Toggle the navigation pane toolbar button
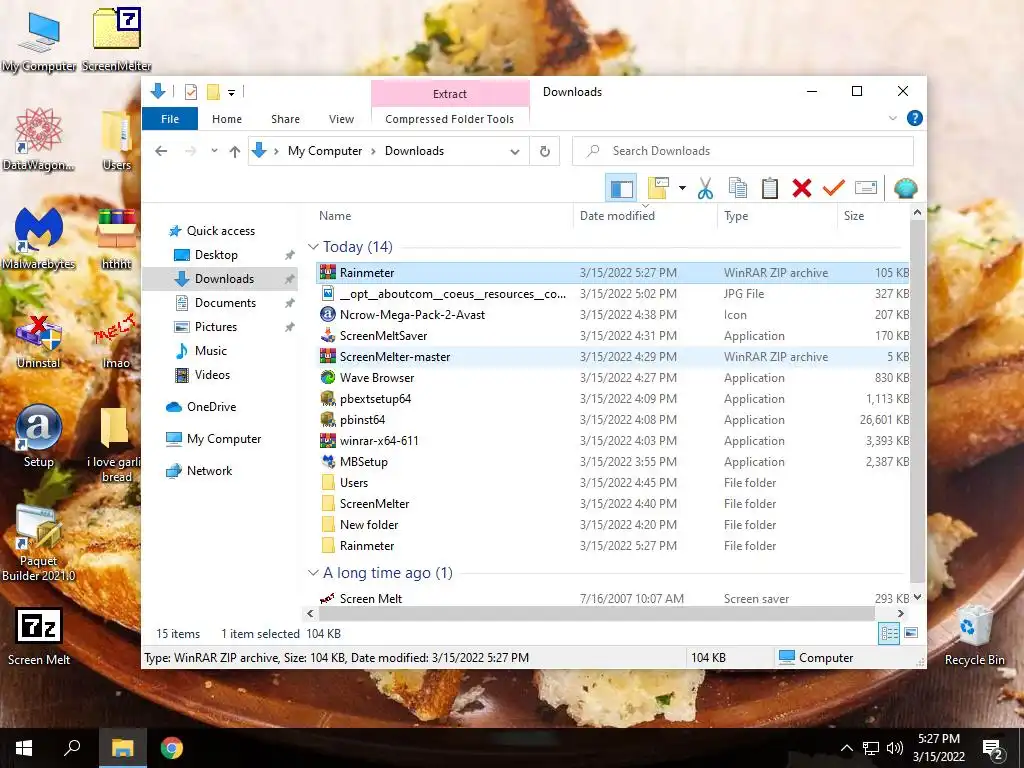Image resolution: width=1024 pixels, height=768 pixels. coord(621,189)
